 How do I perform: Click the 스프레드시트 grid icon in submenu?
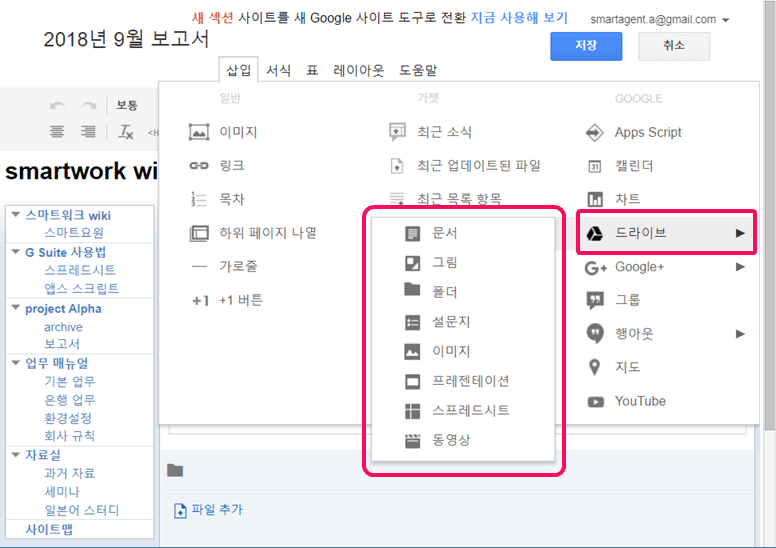click(x=412, y=411)
